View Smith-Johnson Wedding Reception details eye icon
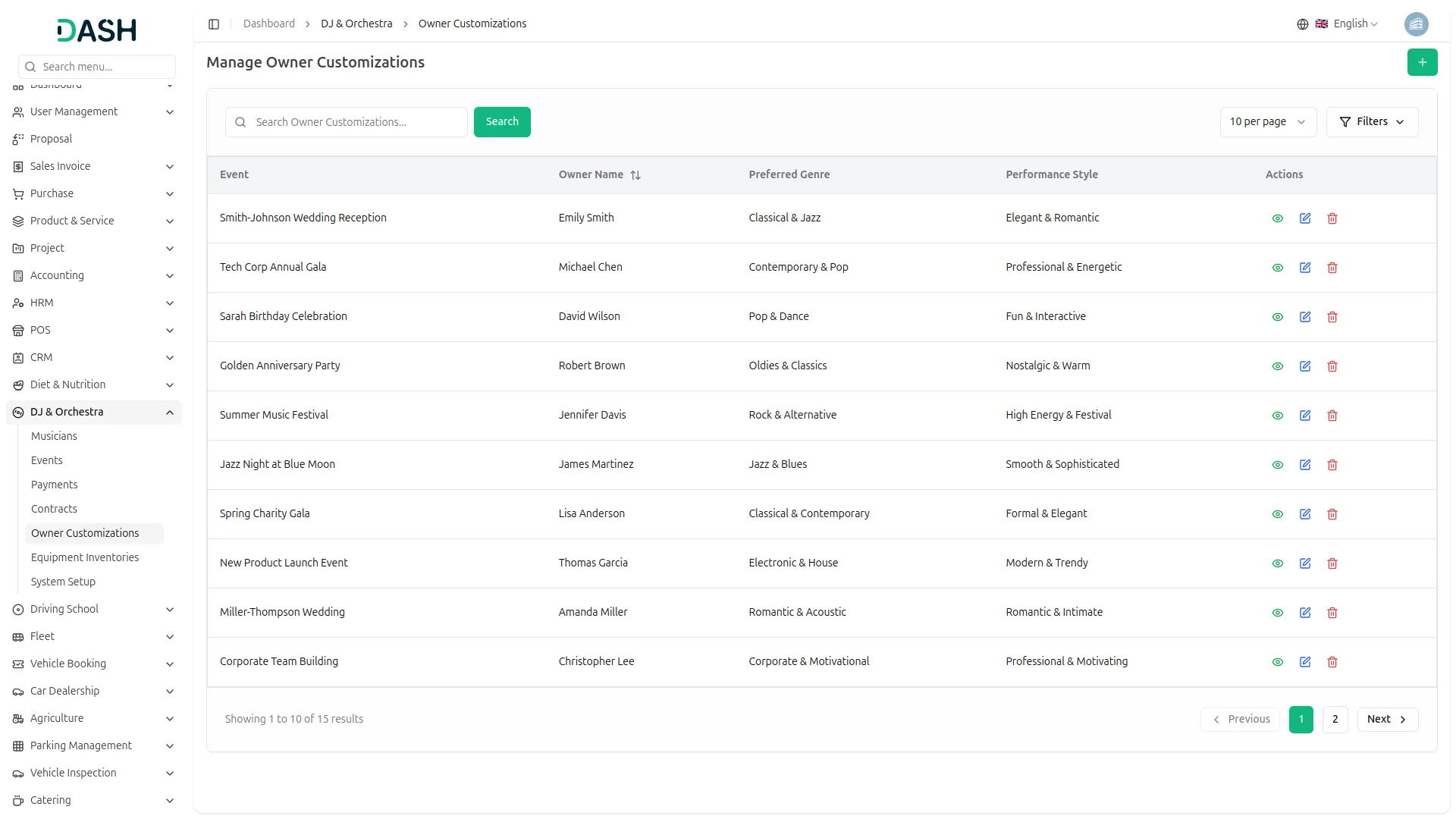The width and height of the screenshot is (1456, 819). point(1277,218)
